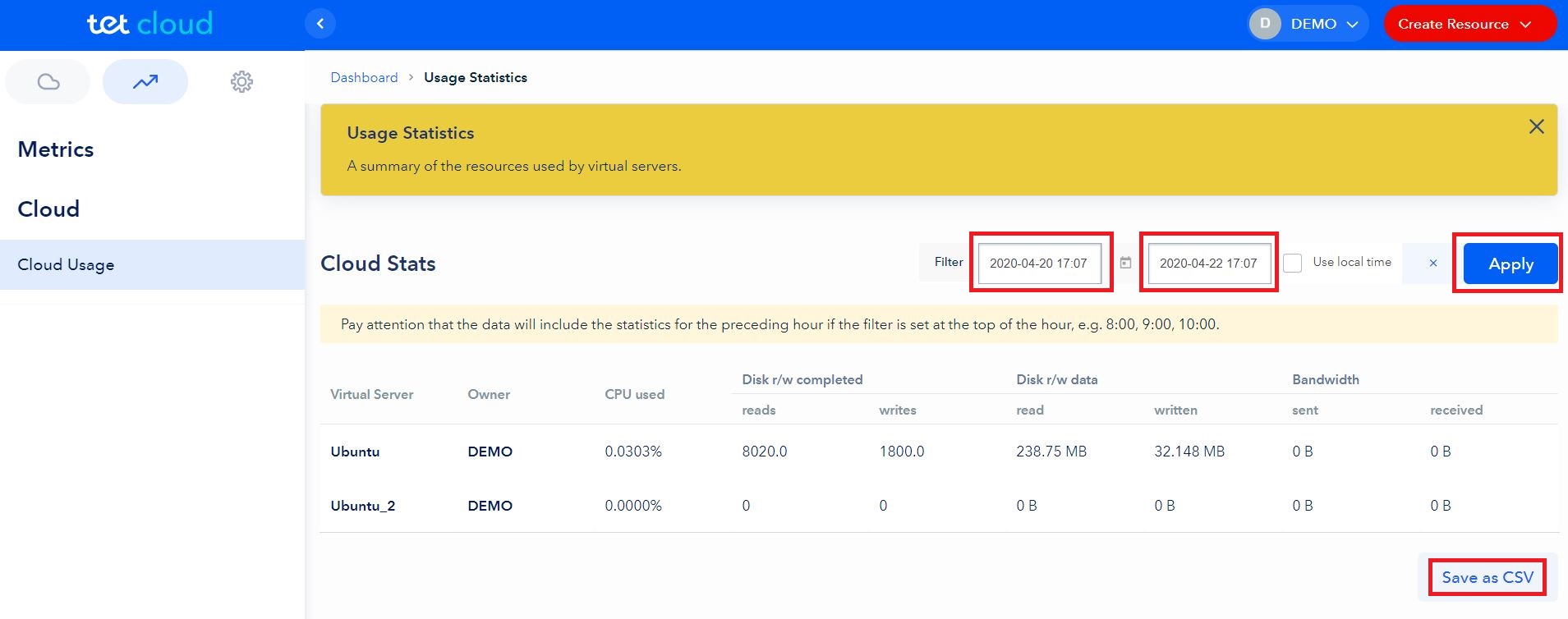Select writes value 1800.0

902,452
